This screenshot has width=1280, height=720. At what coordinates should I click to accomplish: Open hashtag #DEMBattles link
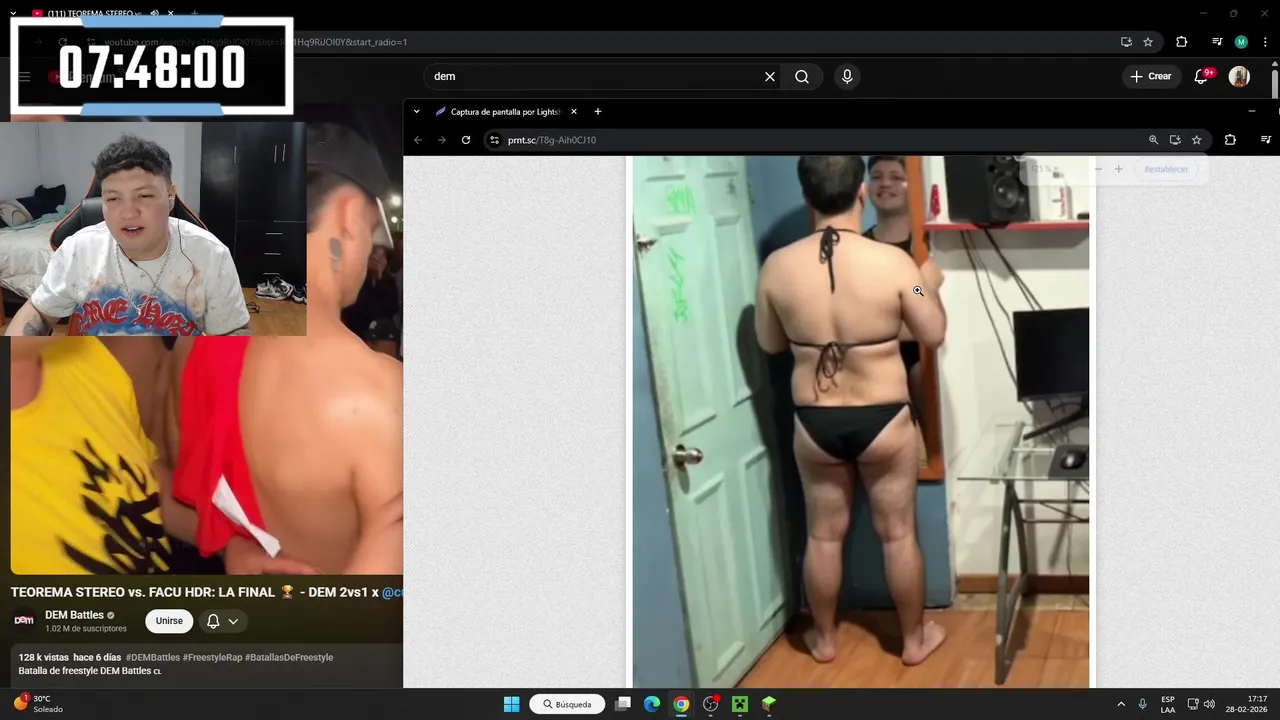(x=153, y=657)
